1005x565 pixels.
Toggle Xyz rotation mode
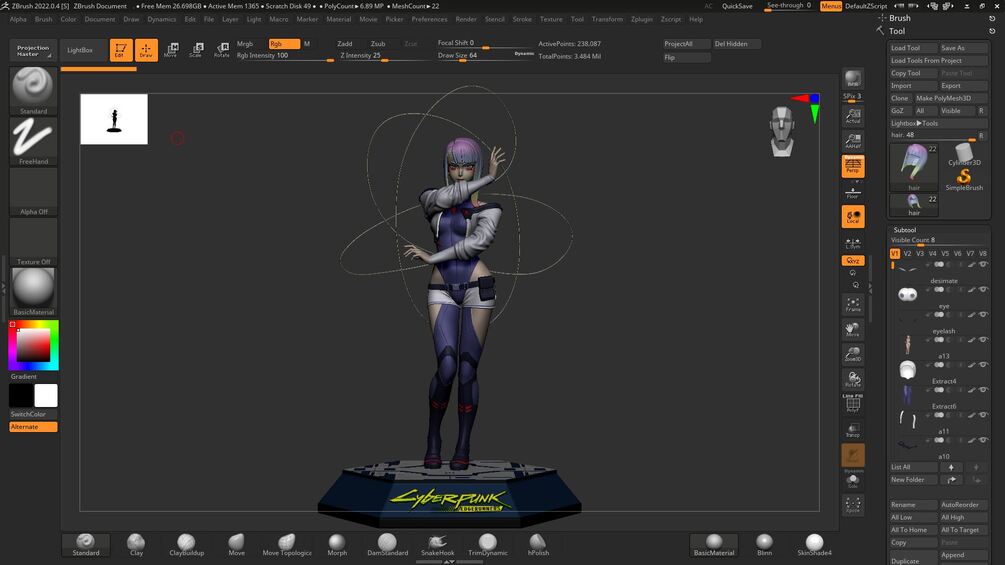[852, 261]
